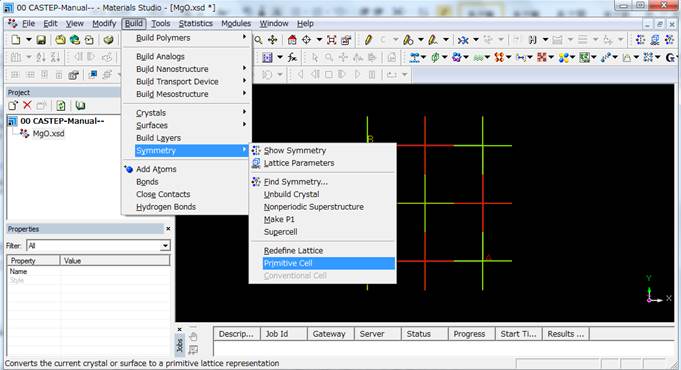Click the New document toolbar icon
Image resolution: width=681 pixels, height=370 pixels.
[x=16, y=40]
